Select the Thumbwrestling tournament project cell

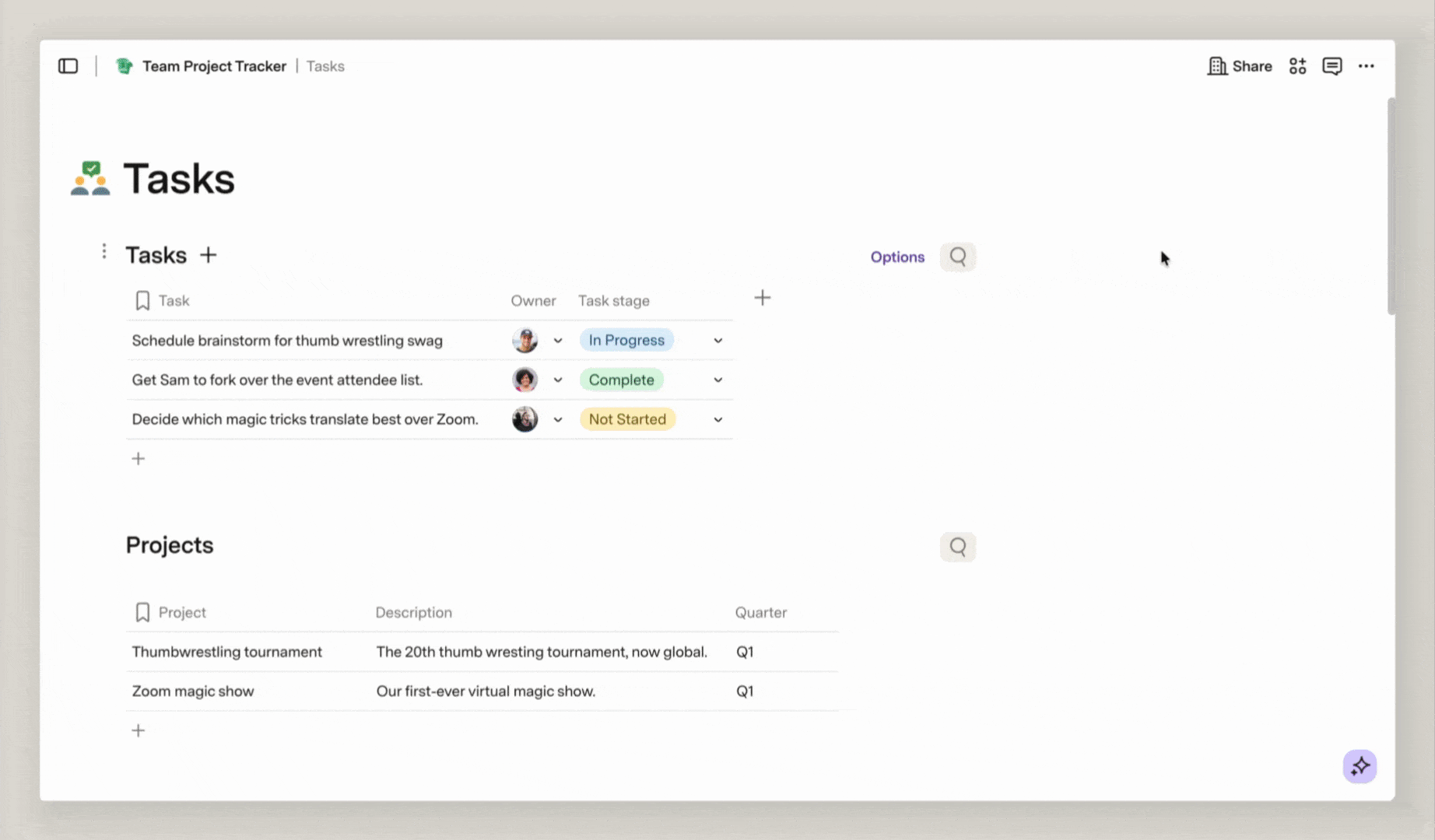248,652
